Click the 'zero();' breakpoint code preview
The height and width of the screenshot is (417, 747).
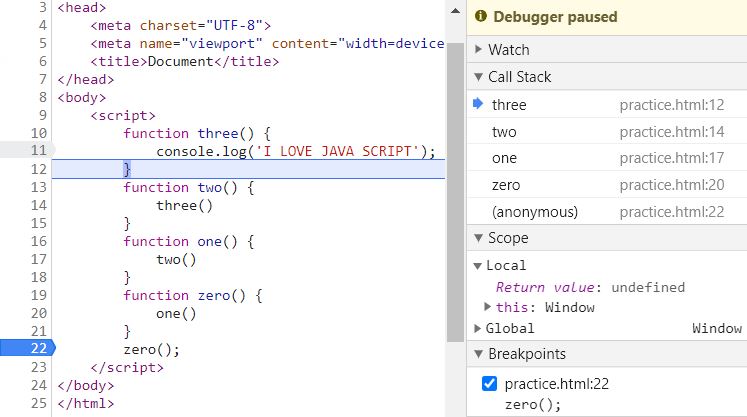pyautogui.click(x=533, y=405)
